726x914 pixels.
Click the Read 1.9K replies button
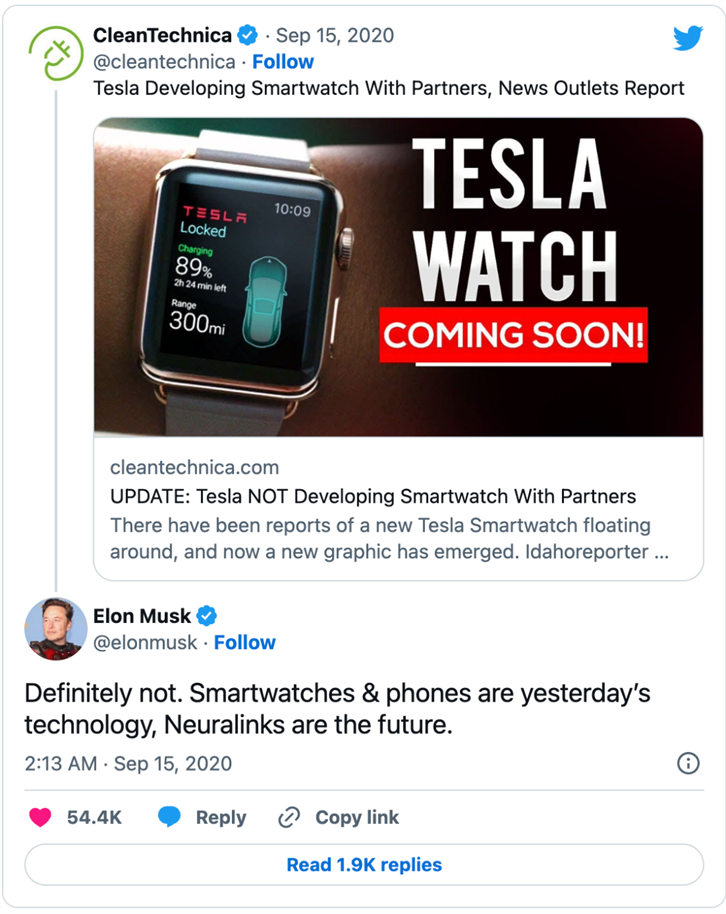click(364, 864)
